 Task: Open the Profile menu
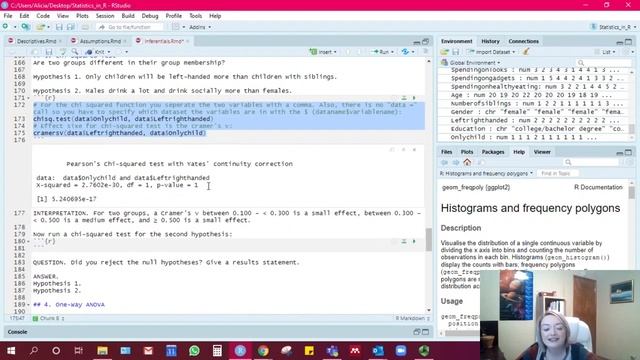tap(173, 16)
